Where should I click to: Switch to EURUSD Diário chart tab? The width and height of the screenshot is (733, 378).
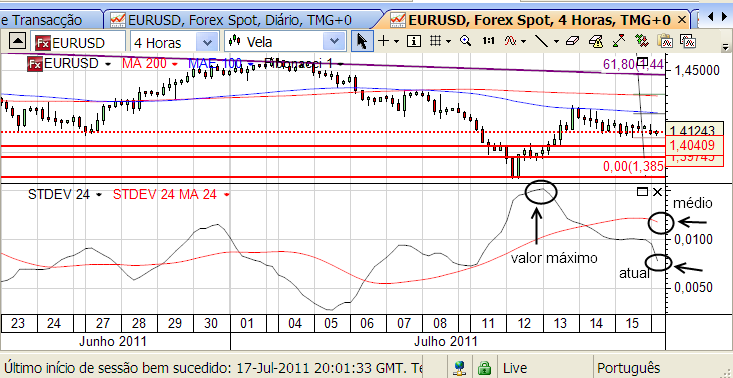[x=242, y=20]
